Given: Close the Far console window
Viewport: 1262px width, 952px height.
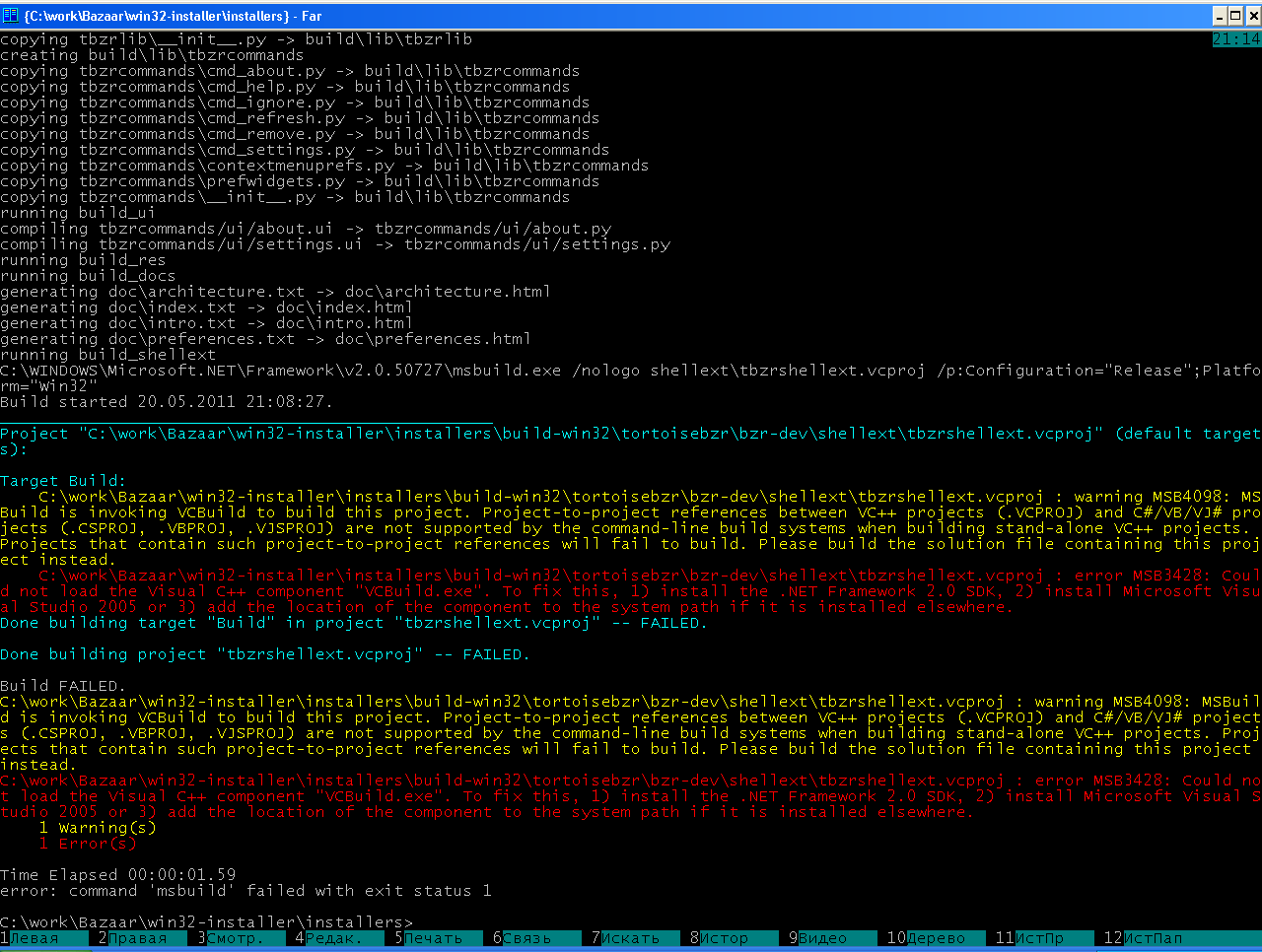Looking at the screenshot, I should [1252, 16].
